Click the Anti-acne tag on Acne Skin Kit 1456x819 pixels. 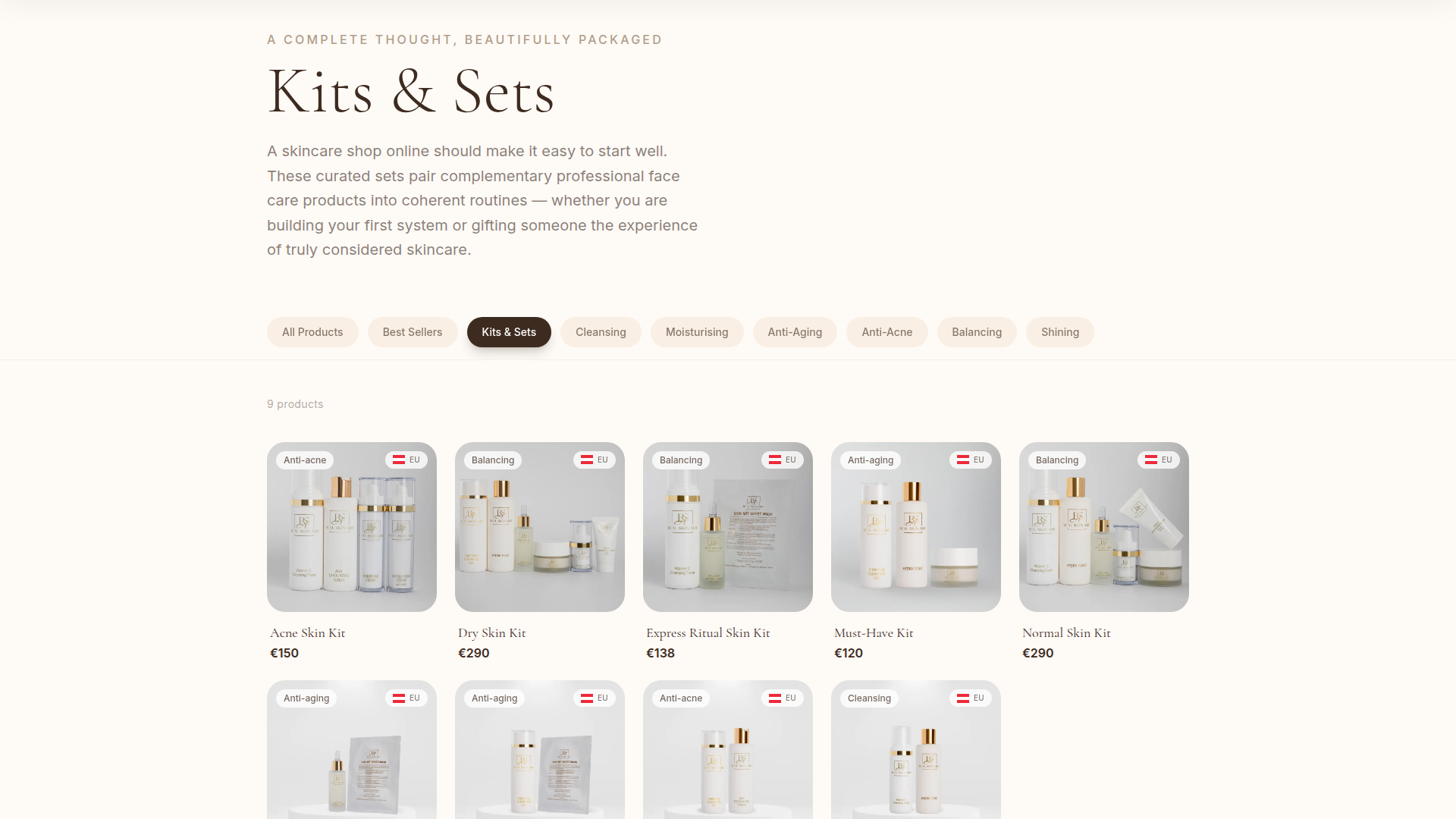tap(305, 460)
